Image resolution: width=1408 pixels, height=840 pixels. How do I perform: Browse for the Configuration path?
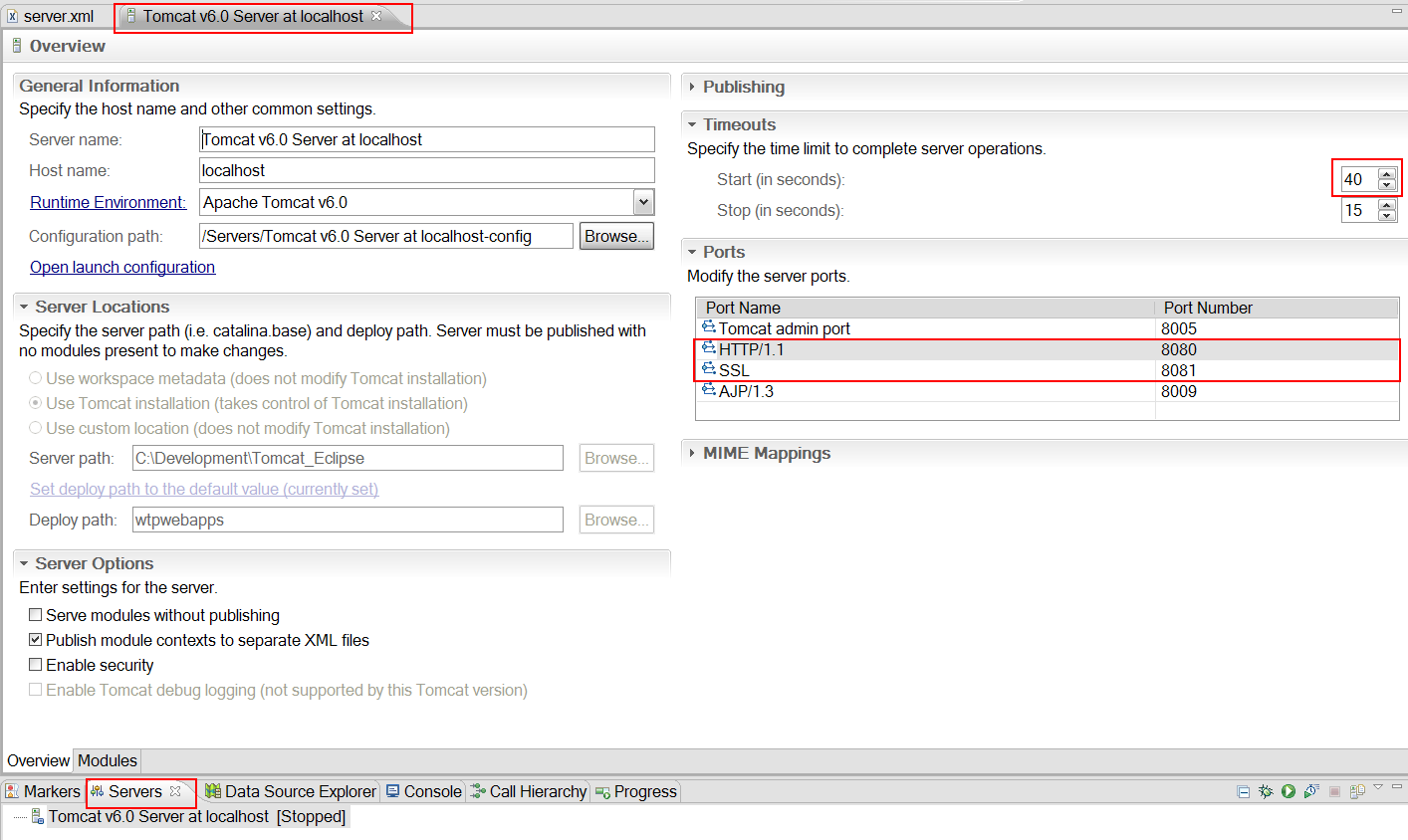click(616, 236)
